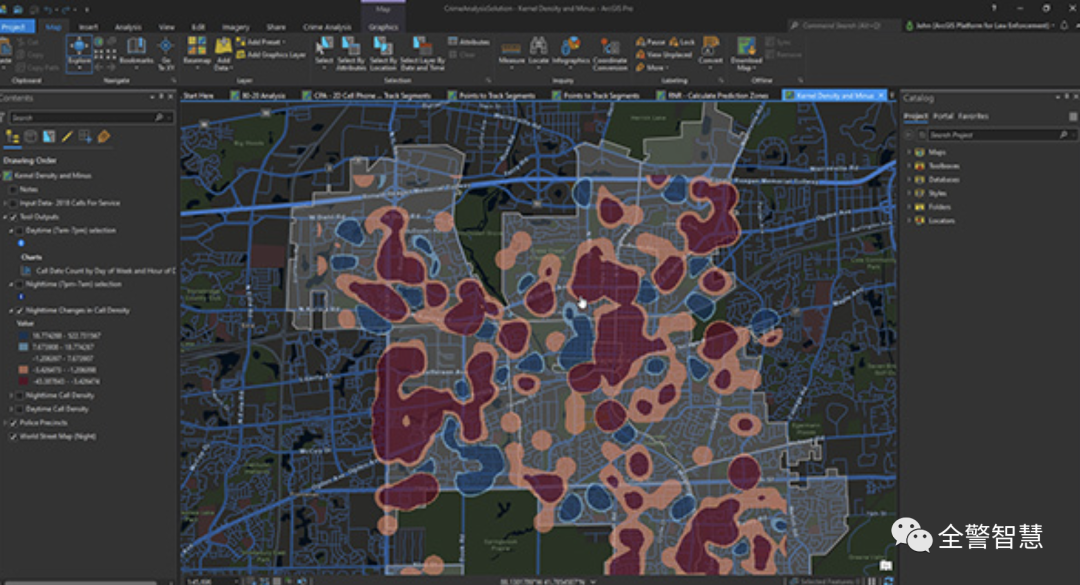Expand the Toolboxes node in Catalog
1080x585 pixels.
(x=909, y=166)
